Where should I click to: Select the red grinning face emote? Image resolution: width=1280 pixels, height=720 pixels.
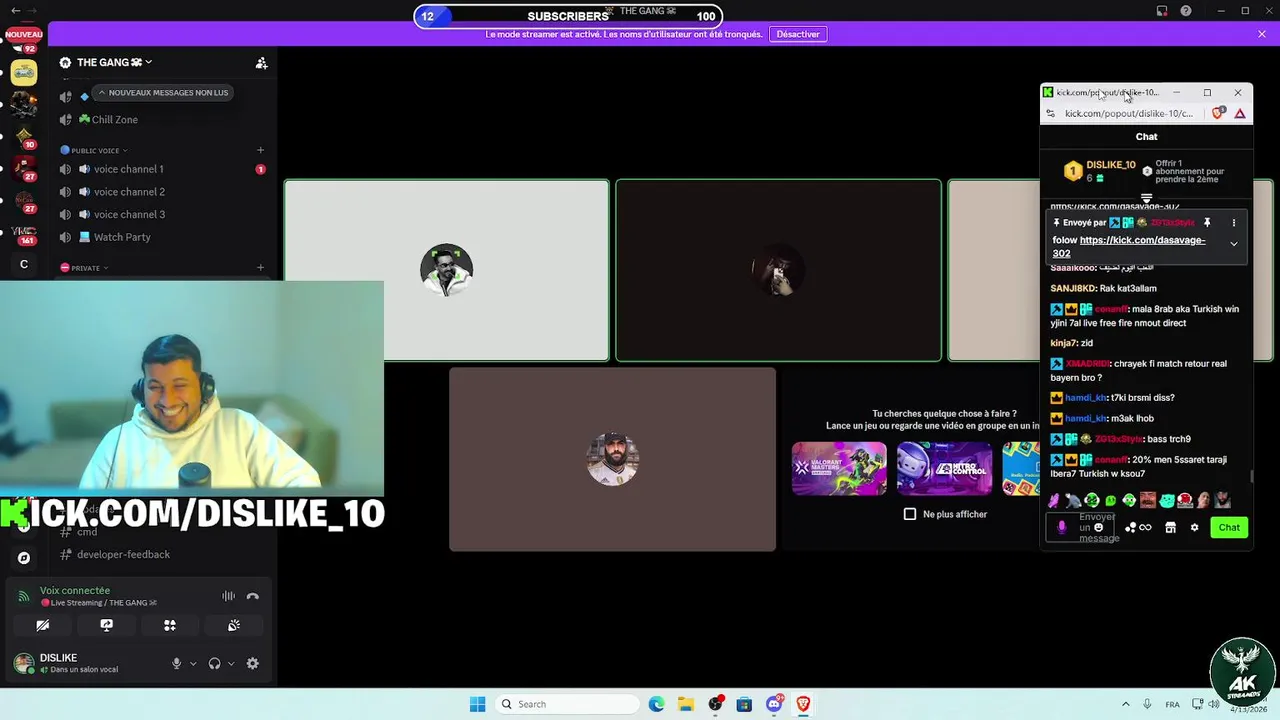click(x=1185, y=500)
